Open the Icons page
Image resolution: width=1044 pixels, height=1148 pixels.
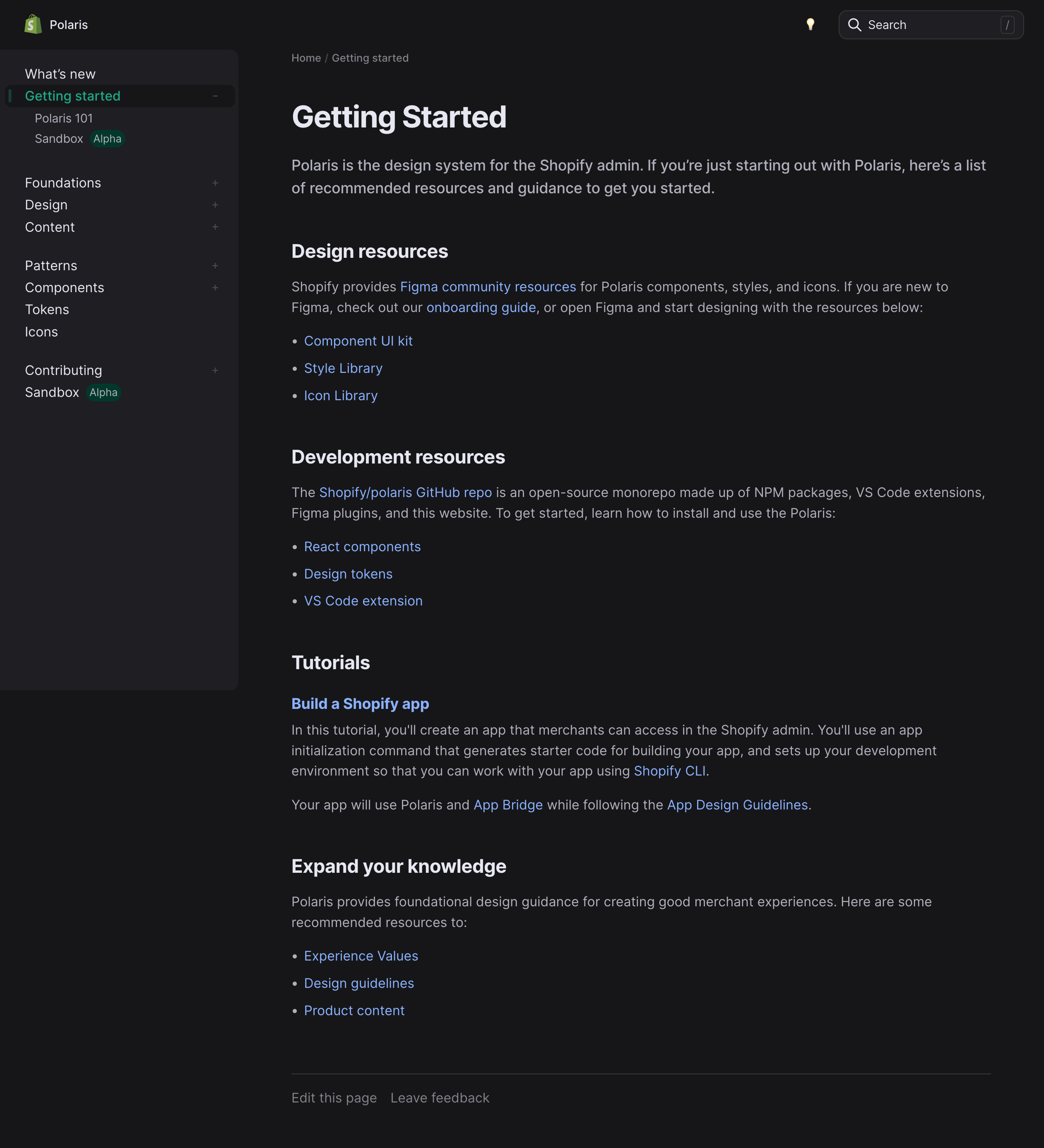pos(41,331)
